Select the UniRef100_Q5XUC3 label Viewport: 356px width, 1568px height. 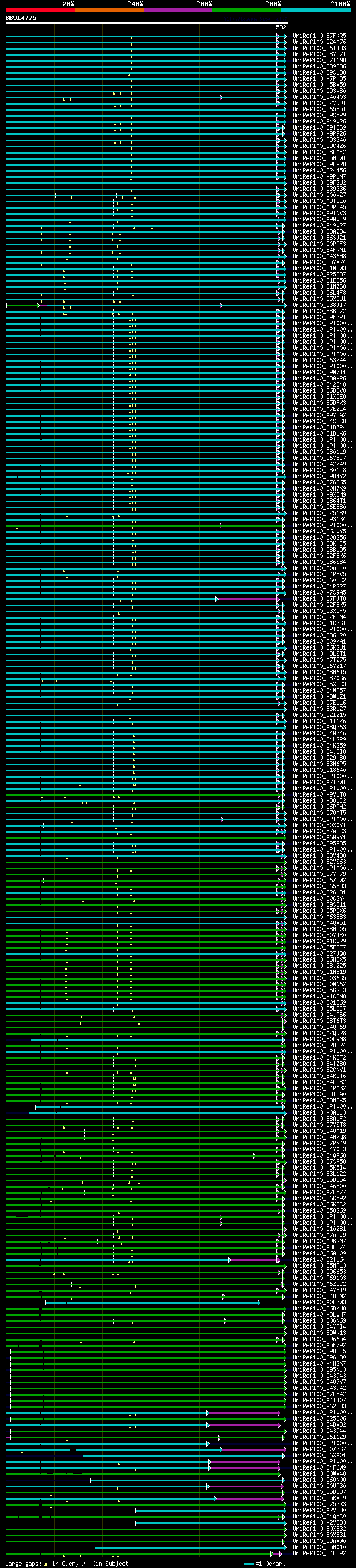click(x=319, y=684)
